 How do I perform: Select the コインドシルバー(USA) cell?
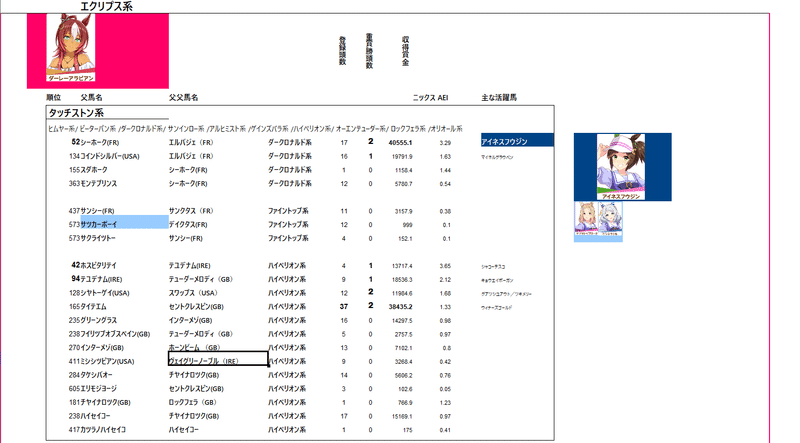pos(110,156)
